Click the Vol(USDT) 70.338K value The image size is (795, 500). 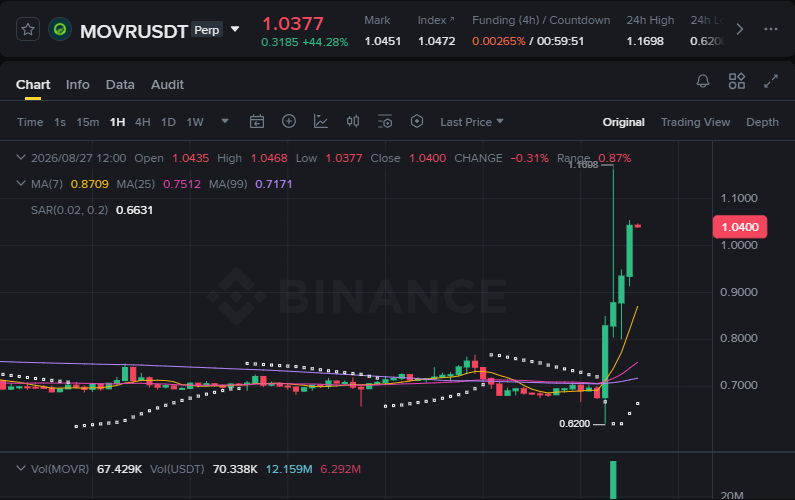click(x=235, y=469)
